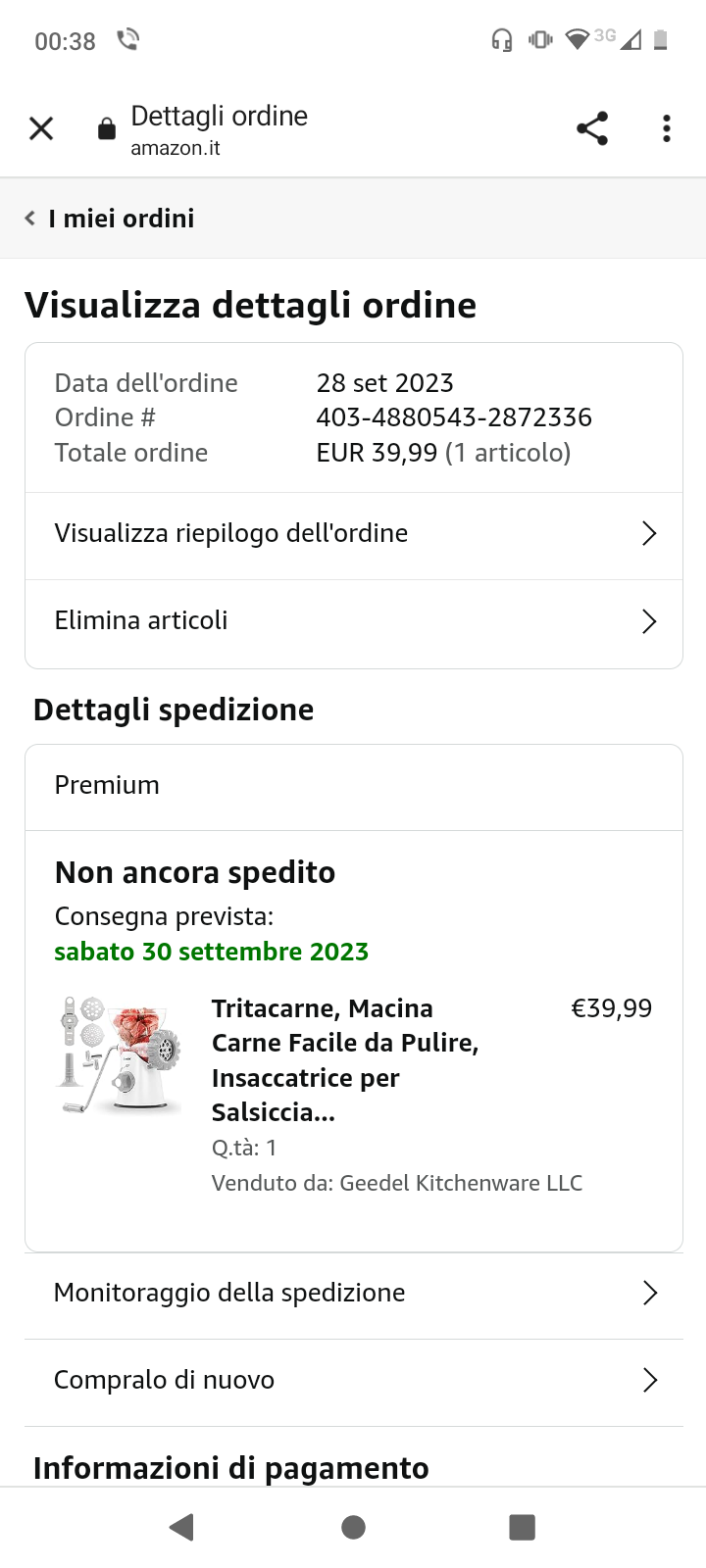Image resolution: width=706 pixels, height=1568 pixels.
Task: Tap the headphones icon in status bar
Action: coord(501,40)
